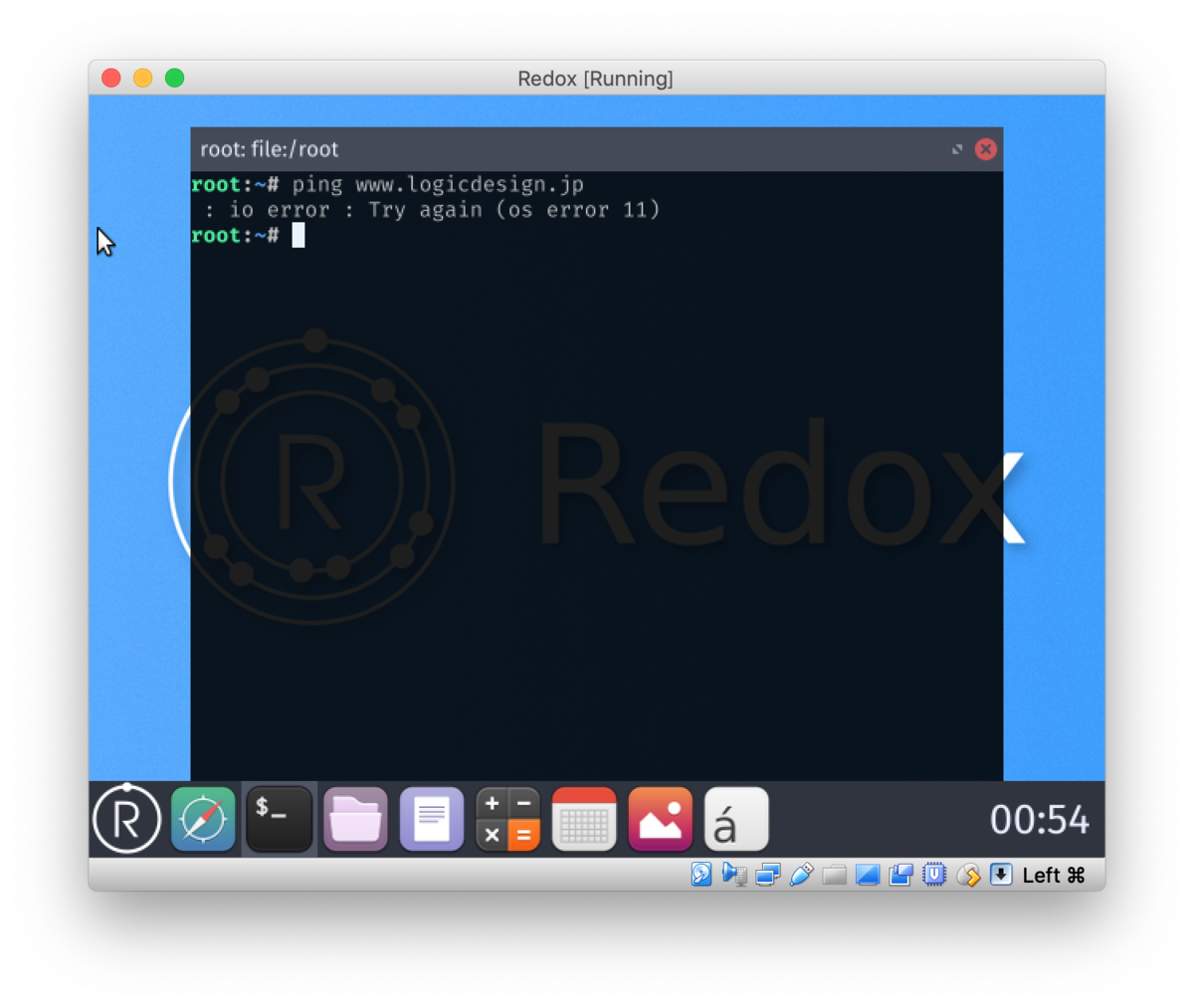
Task: Click the 00:54 clock in taskbar
Action: pos(1040,820)
